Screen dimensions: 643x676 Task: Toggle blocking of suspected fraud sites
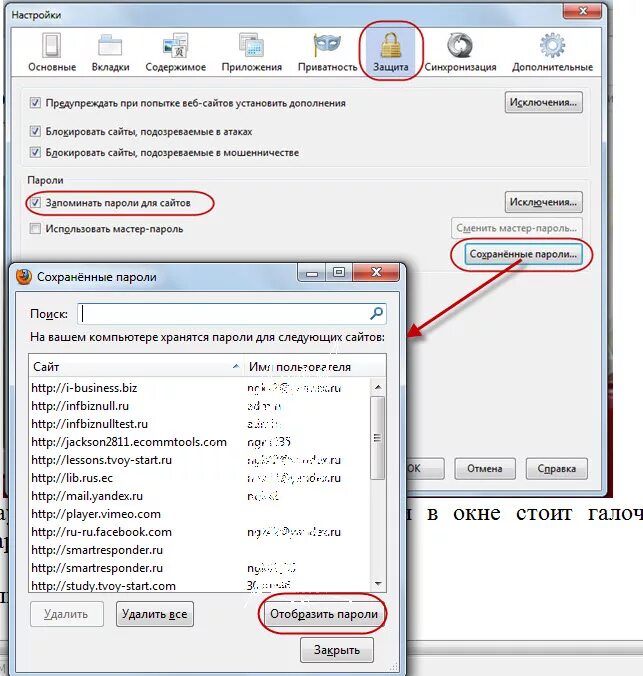(x=35, y=152)
